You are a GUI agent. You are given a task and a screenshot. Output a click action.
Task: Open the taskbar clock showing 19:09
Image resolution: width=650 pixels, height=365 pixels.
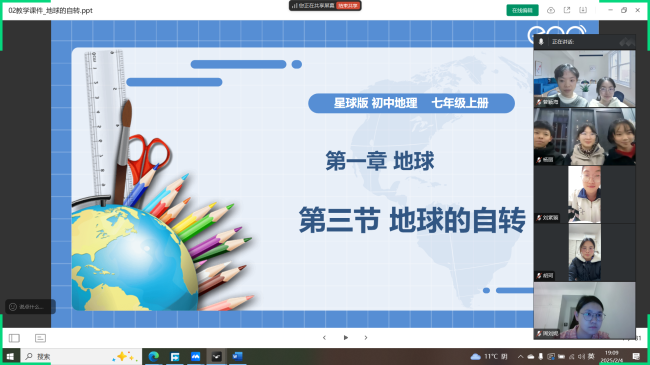[x=612, y=356]
